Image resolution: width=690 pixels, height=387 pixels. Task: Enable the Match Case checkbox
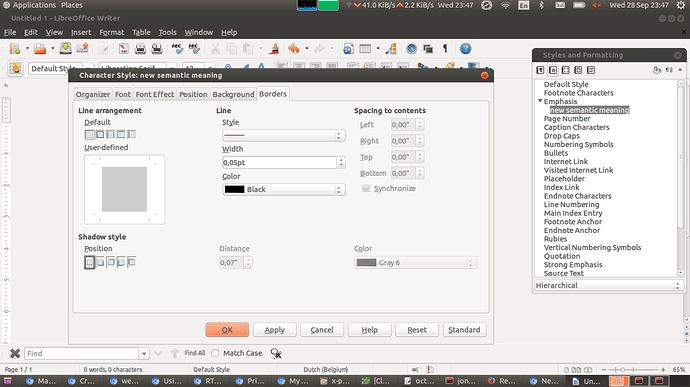tap(215, 353)
